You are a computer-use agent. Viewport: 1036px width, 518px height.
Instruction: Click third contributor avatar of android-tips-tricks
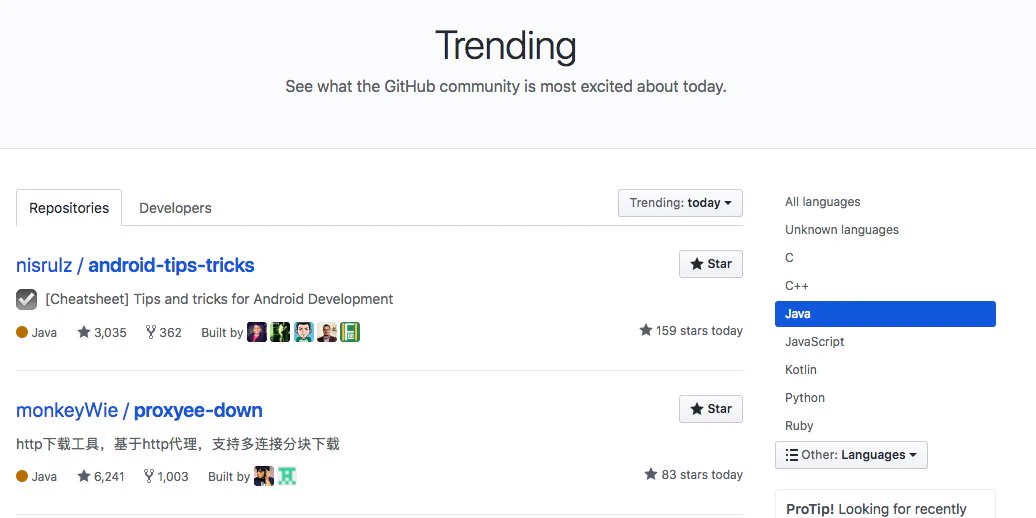(303, 332)
